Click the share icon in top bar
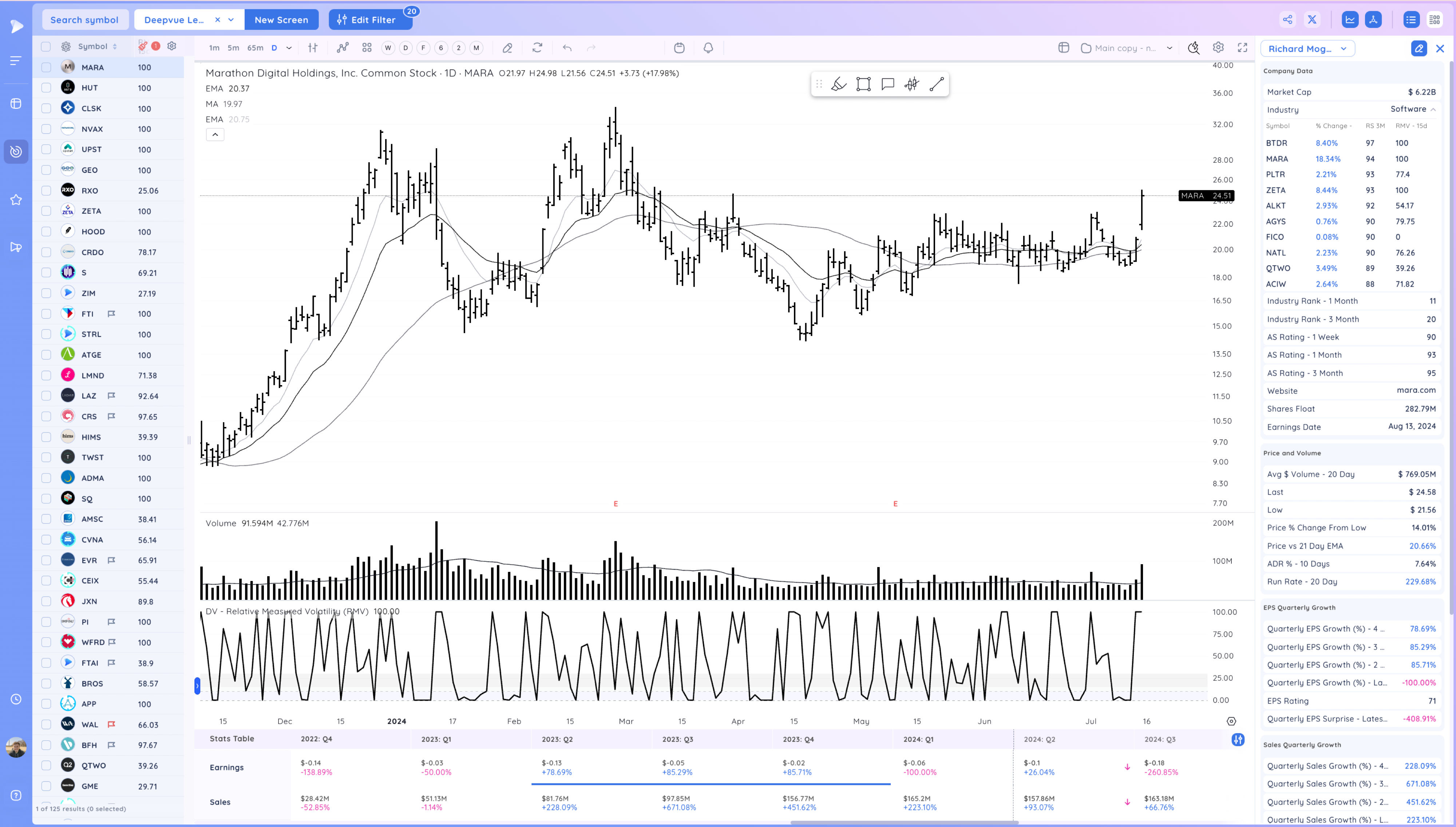Viewport: 1456px width, 827px height. (x=1287, y=20)
